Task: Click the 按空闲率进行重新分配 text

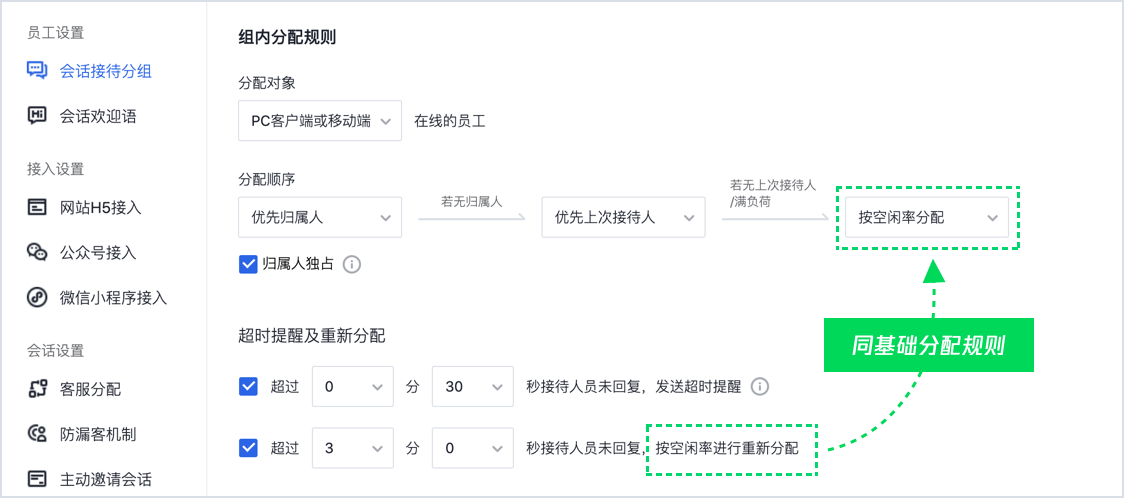Action: (x=727, y=449)
